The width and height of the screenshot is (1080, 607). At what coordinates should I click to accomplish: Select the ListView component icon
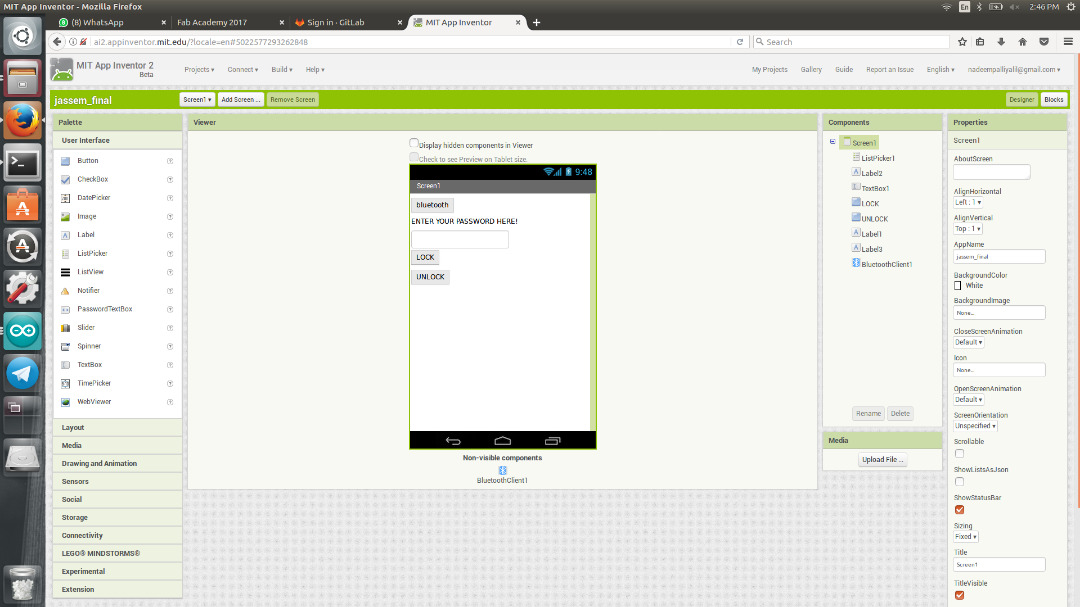tap(65, 272)
